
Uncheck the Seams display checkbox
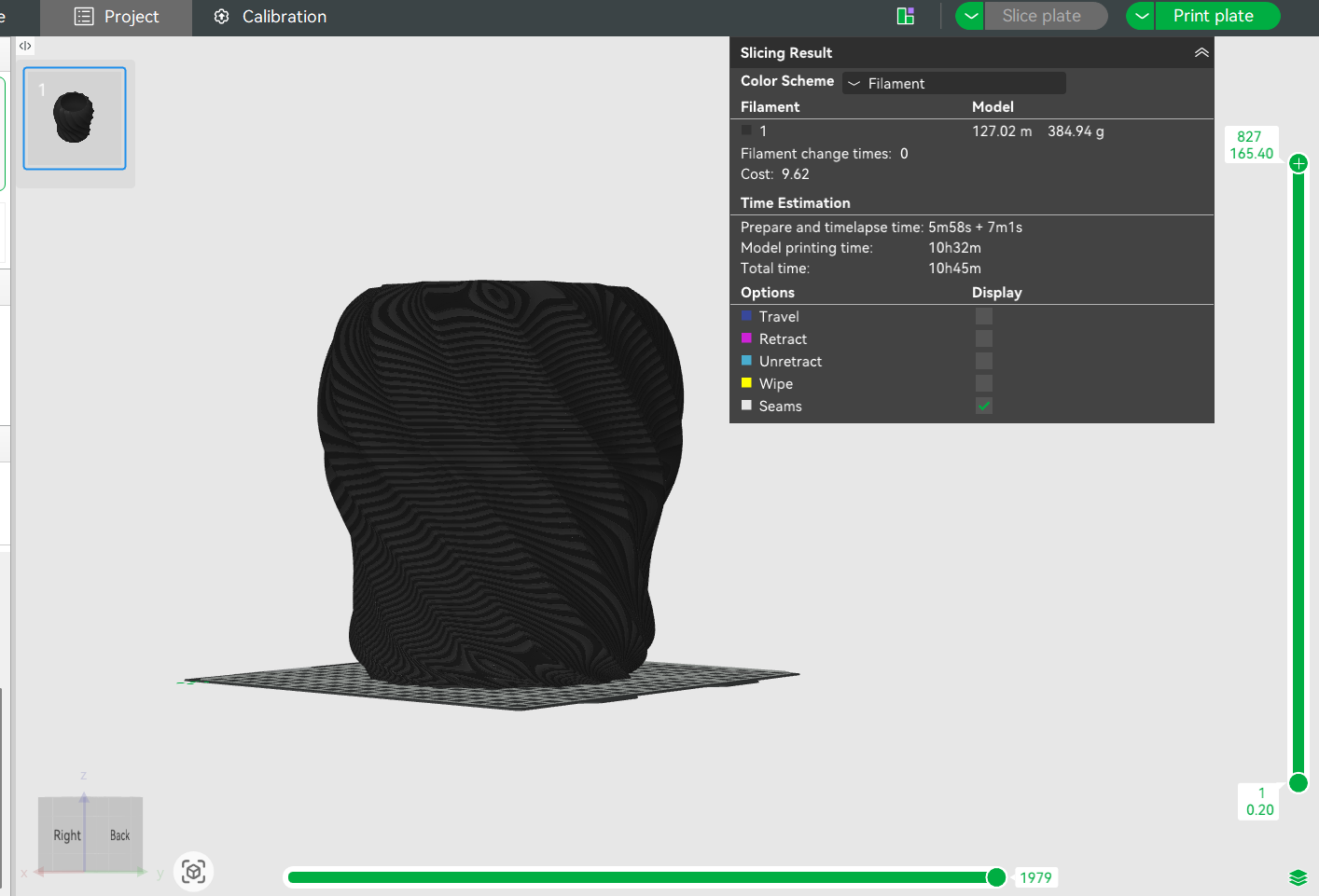984,407
